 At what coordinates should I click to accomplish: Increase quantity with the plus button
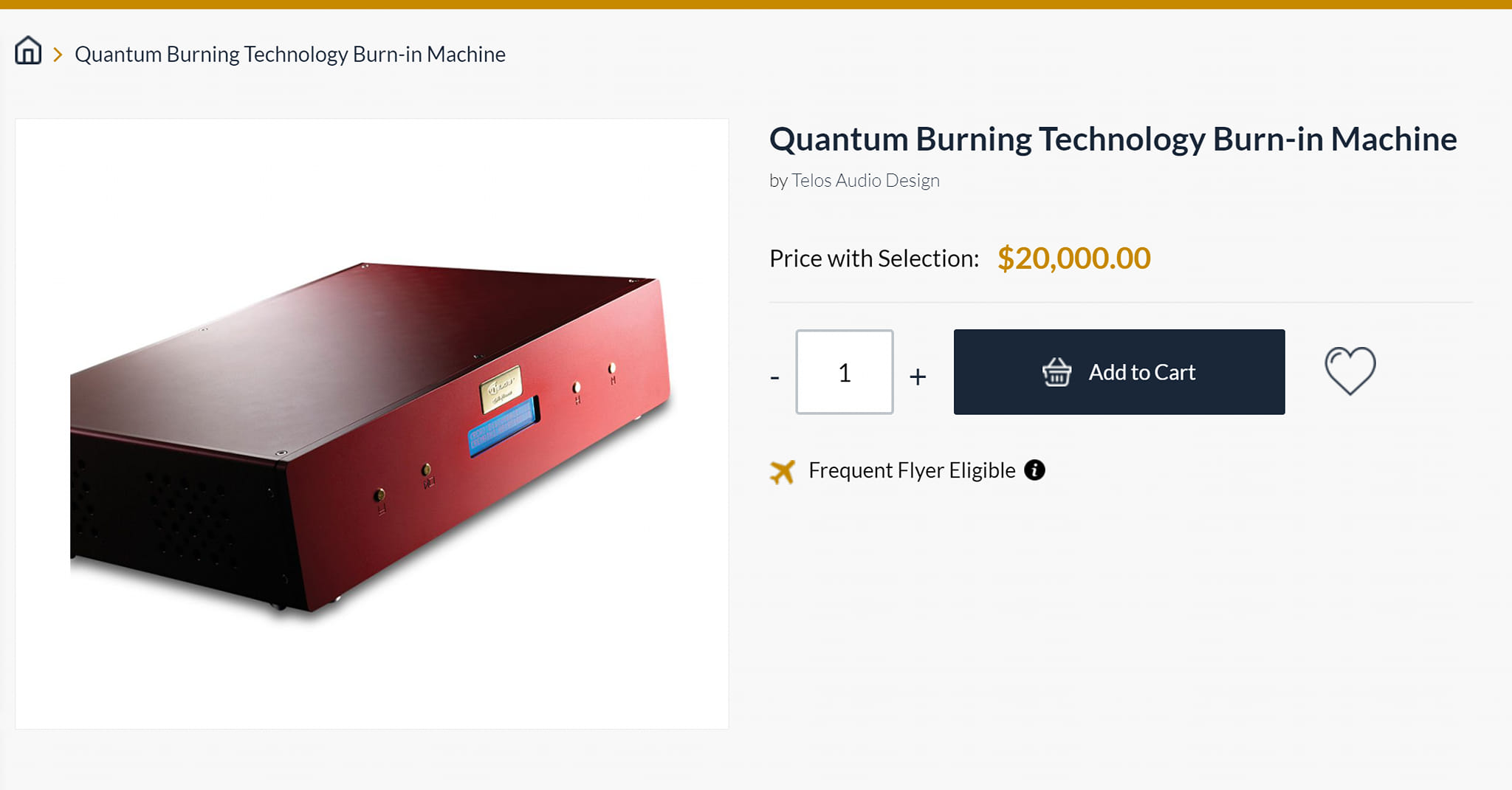point(918,377)
